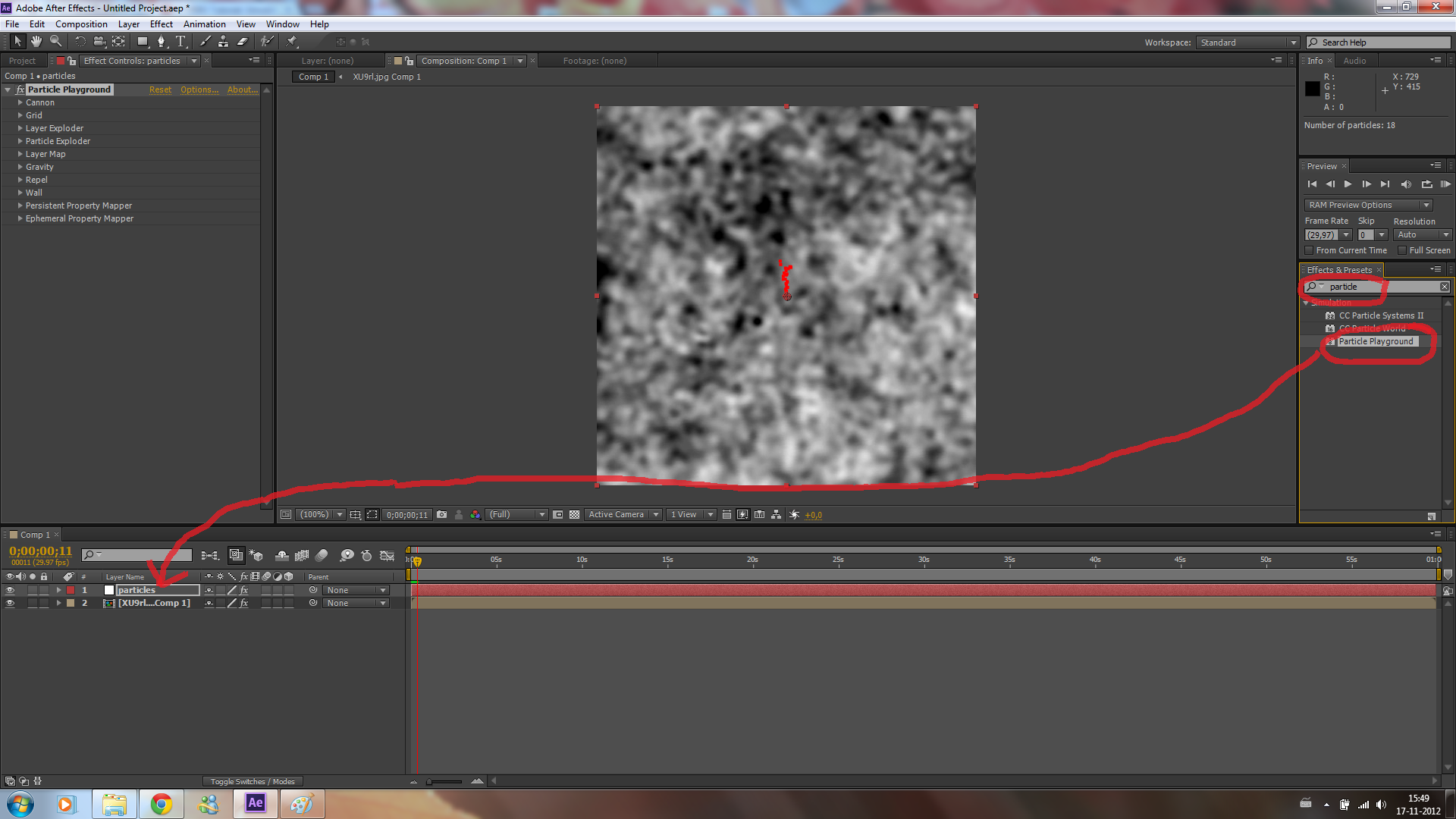Toggle fx switch on XU9rl Comp layer

[244, 603]
